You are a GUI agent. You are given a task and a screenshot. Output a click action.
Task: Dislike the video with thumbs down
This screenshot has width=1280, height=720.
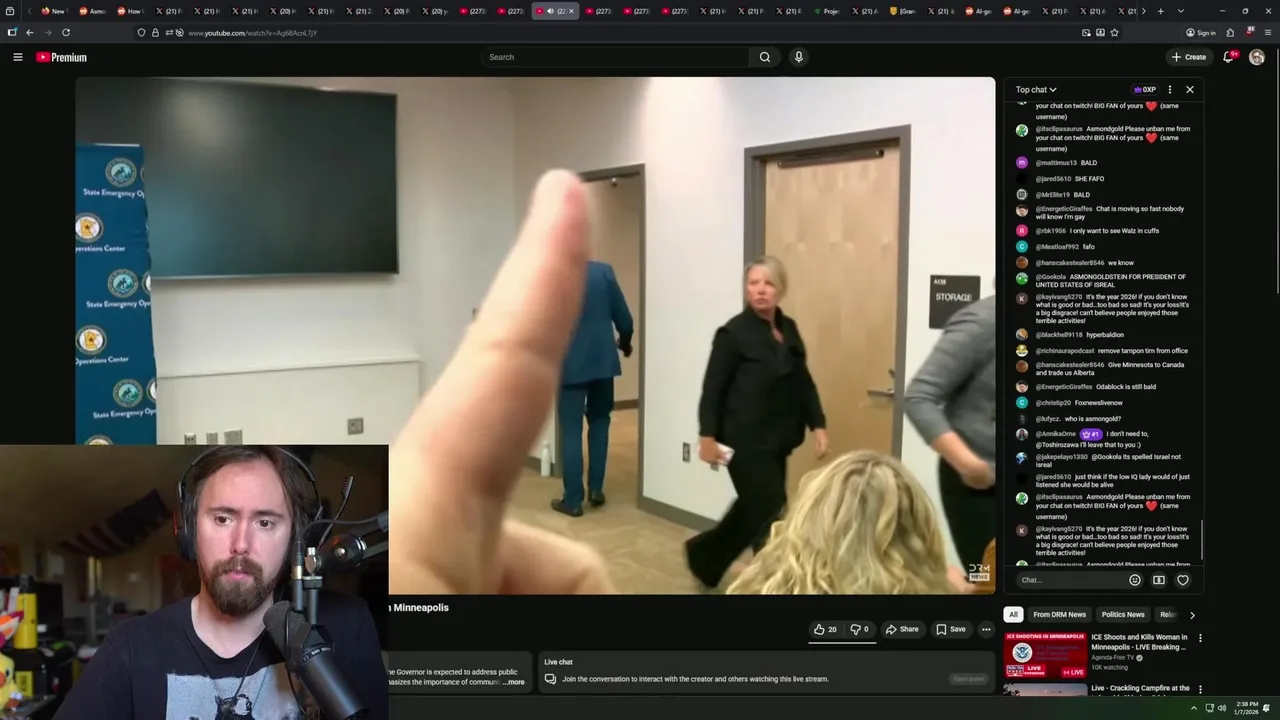click(x=859, y=629)
